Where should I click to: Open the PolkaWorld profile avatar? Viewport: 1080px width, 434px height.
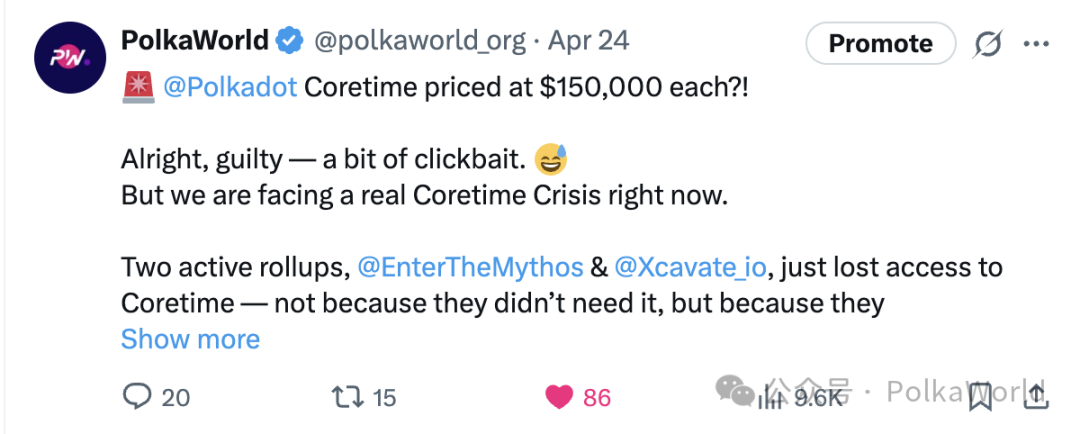[70, 58]
